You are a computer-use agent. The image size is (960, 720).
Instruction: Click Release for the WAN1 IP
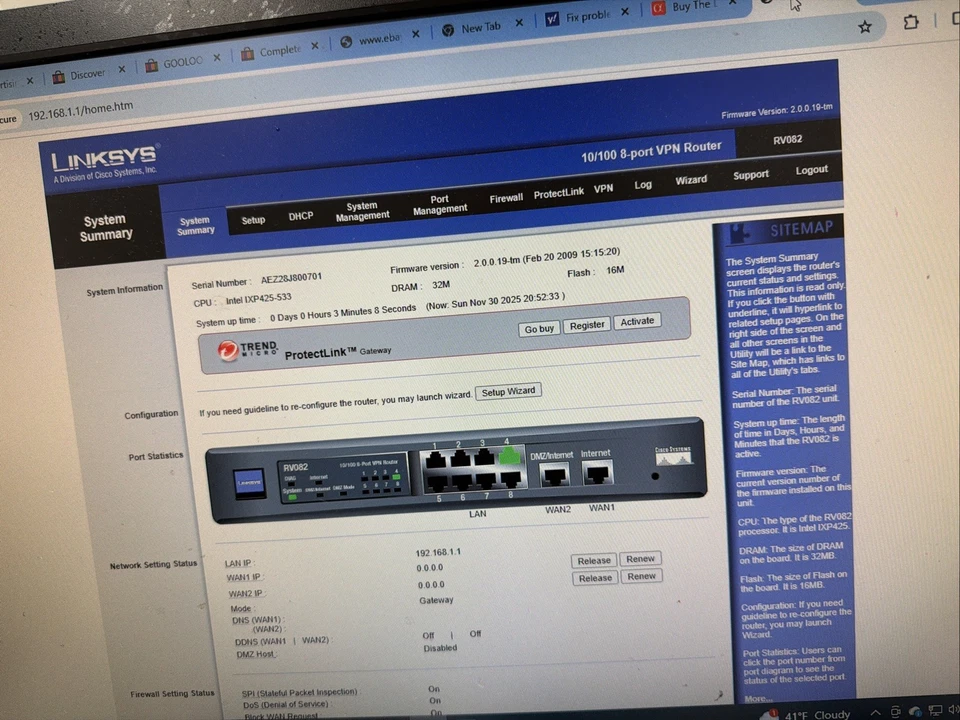[x=594, y=560]
